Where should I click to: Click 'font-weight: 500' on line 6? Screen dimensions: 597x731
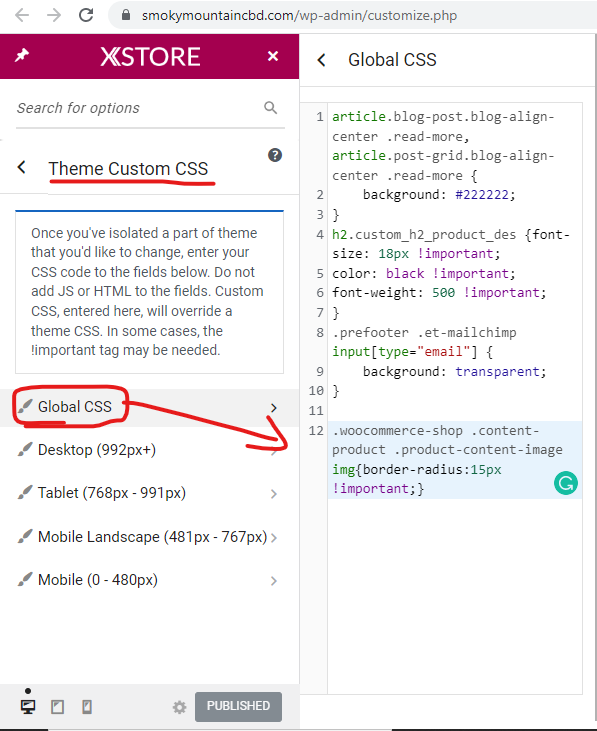pyautogui.click(x=393, y=293)
